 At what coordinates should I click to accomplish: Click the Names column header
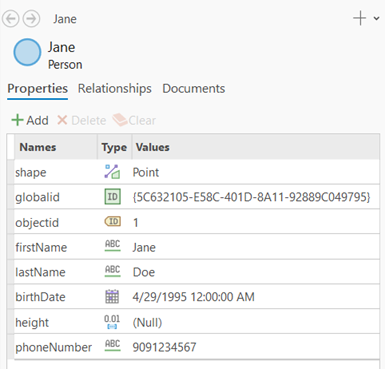click(56, 147)
